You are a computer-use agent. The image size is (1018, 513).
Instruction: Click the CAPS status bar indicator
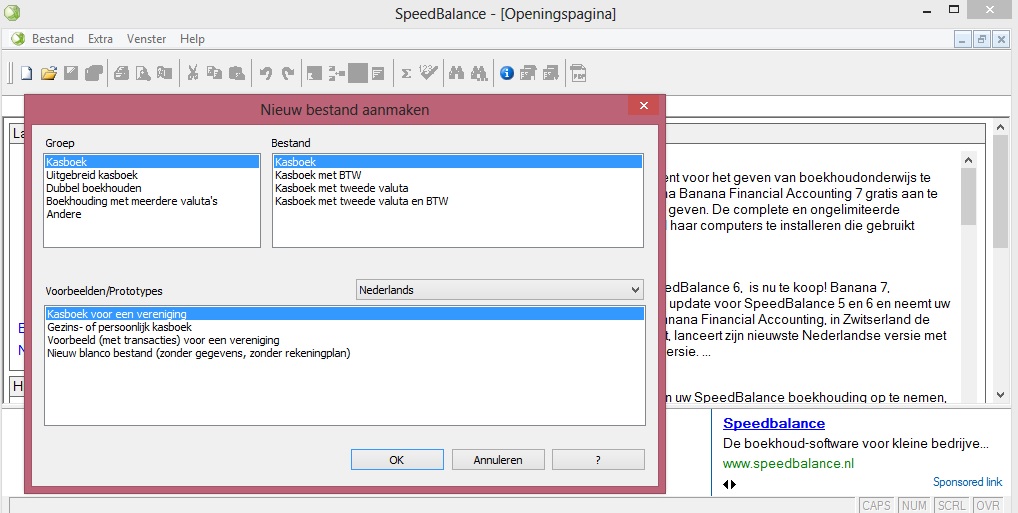[x=876, y=506]
